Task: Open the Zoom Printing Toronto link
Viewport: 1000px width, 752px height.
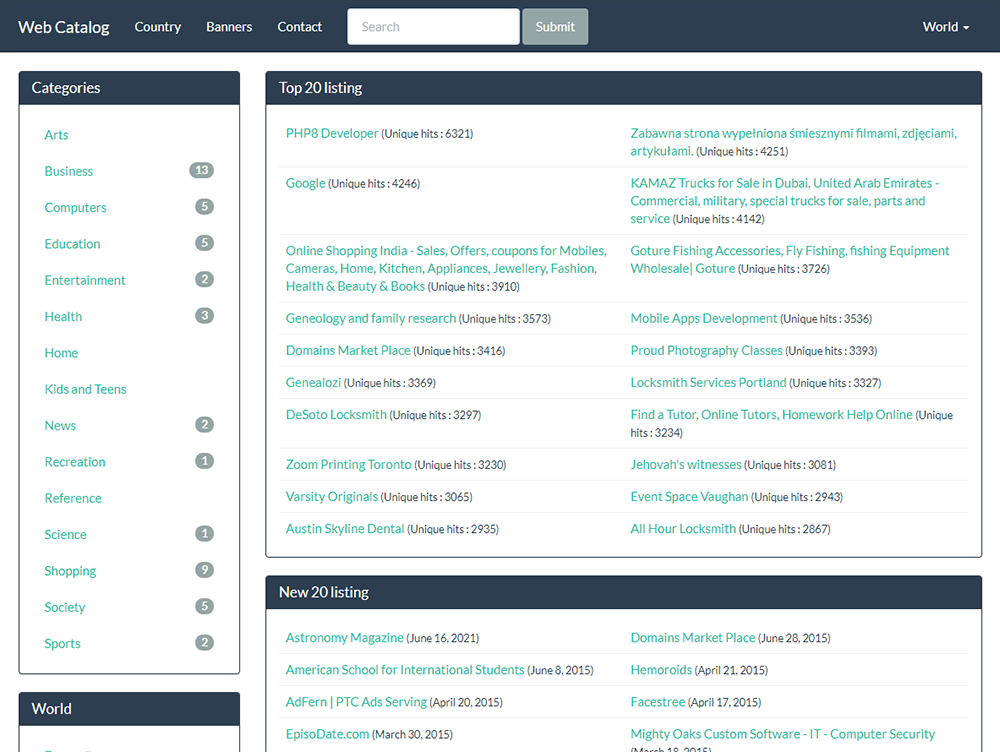Action: [x=350, y=464]
